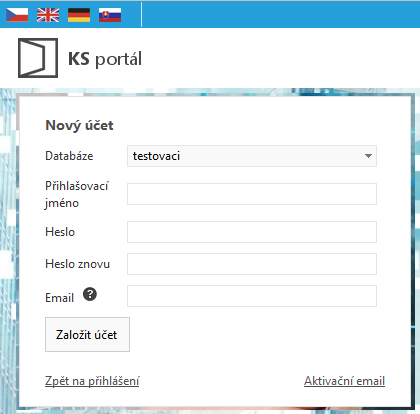This screenshot has width=420, height=414.
Task: Show Email help question mark tooltip
Action: pos(90,294)
